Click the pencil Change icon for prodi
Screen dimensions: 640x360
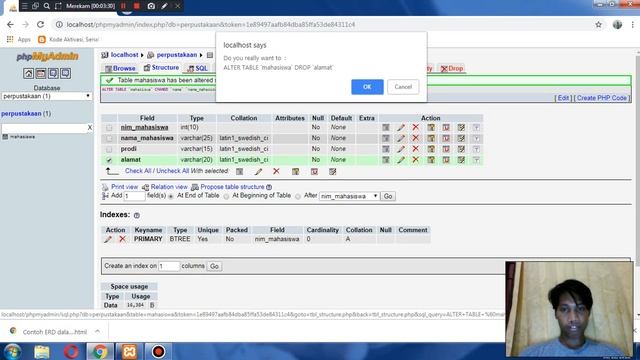pyautogui.click(x=401, y=149)
